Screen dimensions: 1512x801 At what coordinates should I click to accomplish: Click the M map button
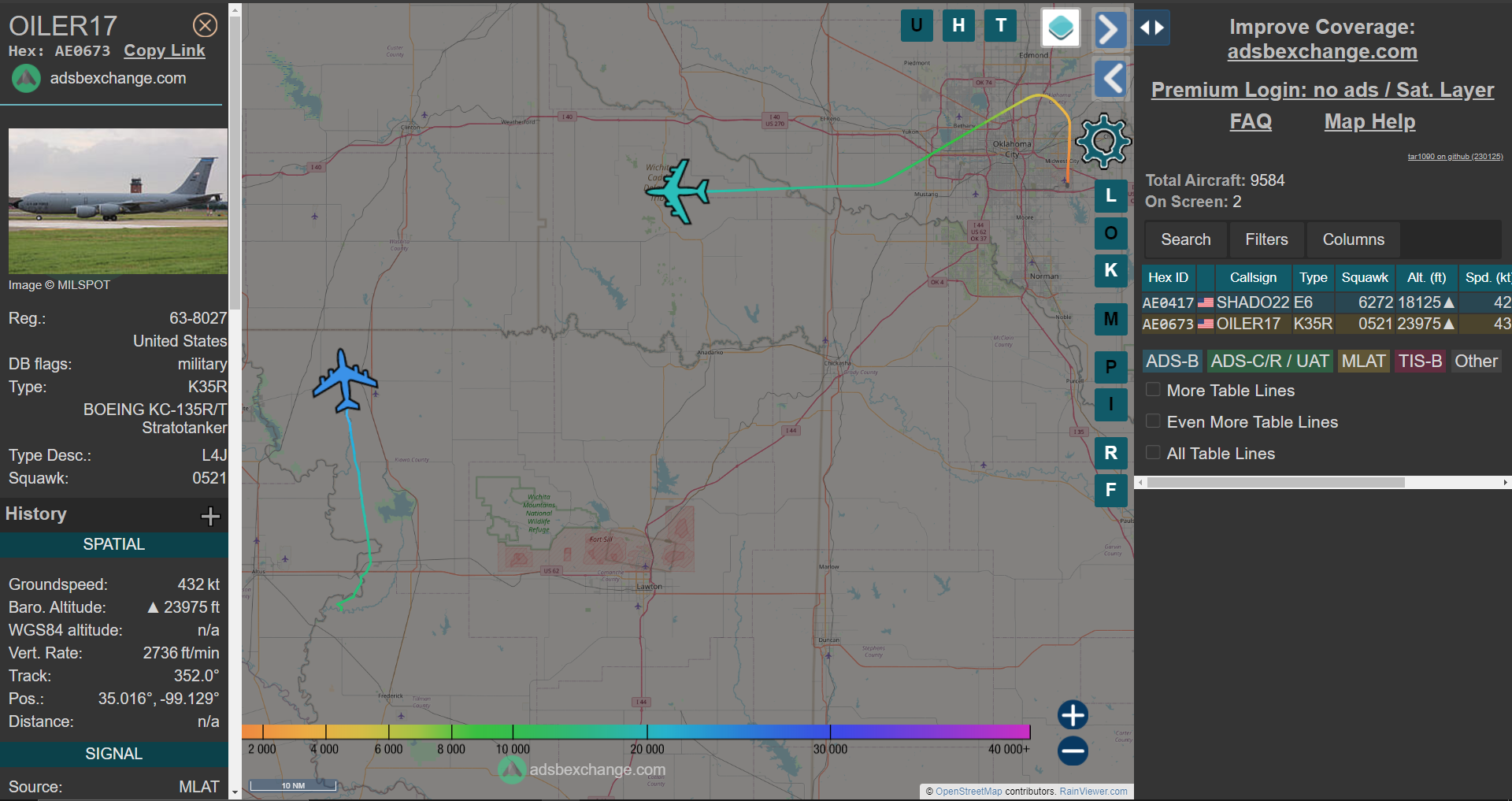[x=1111, y=319]
